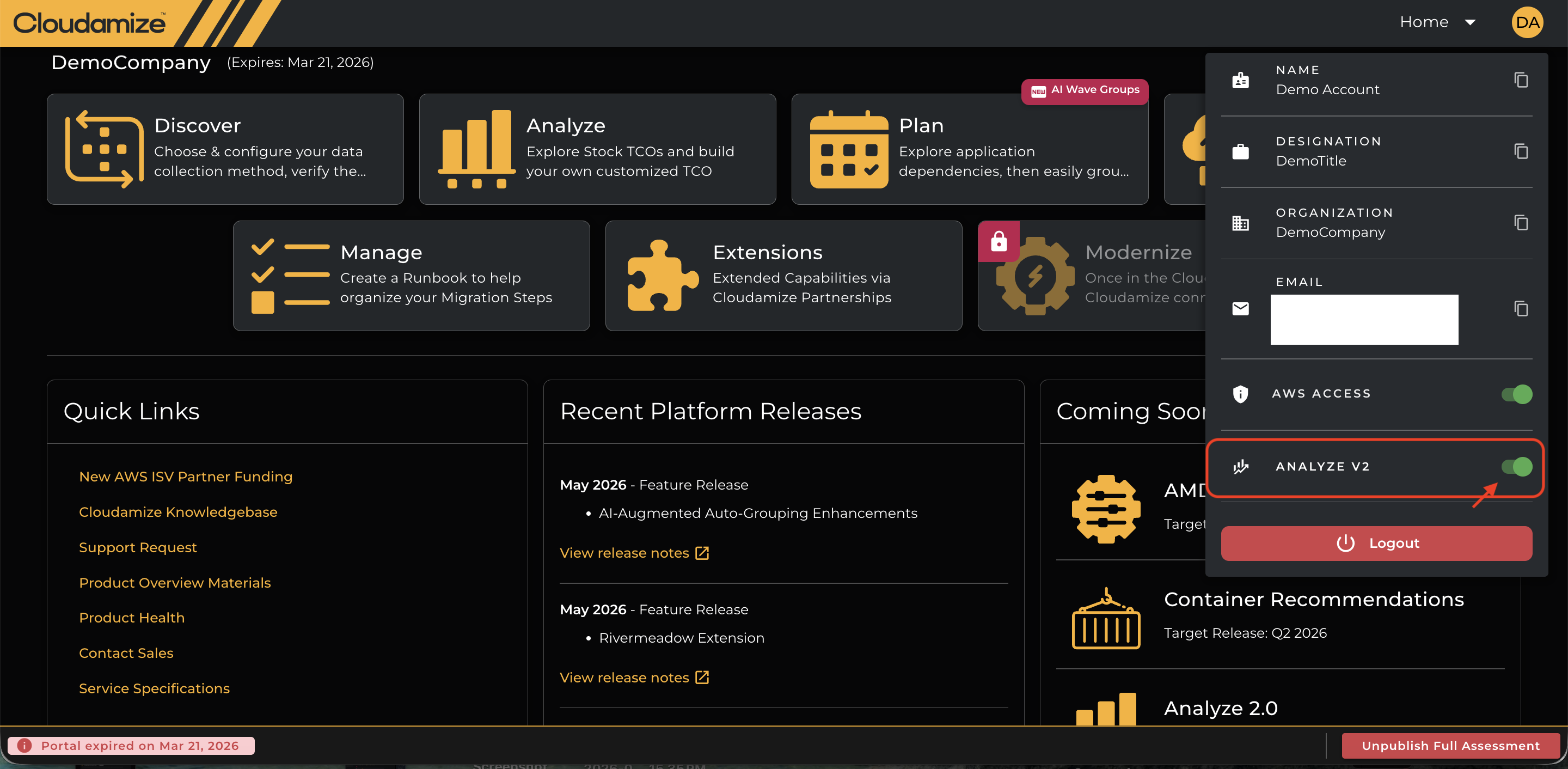Click Unpublish Full Assessment button
1568x769 pixels.
[x=1450, y=746]
